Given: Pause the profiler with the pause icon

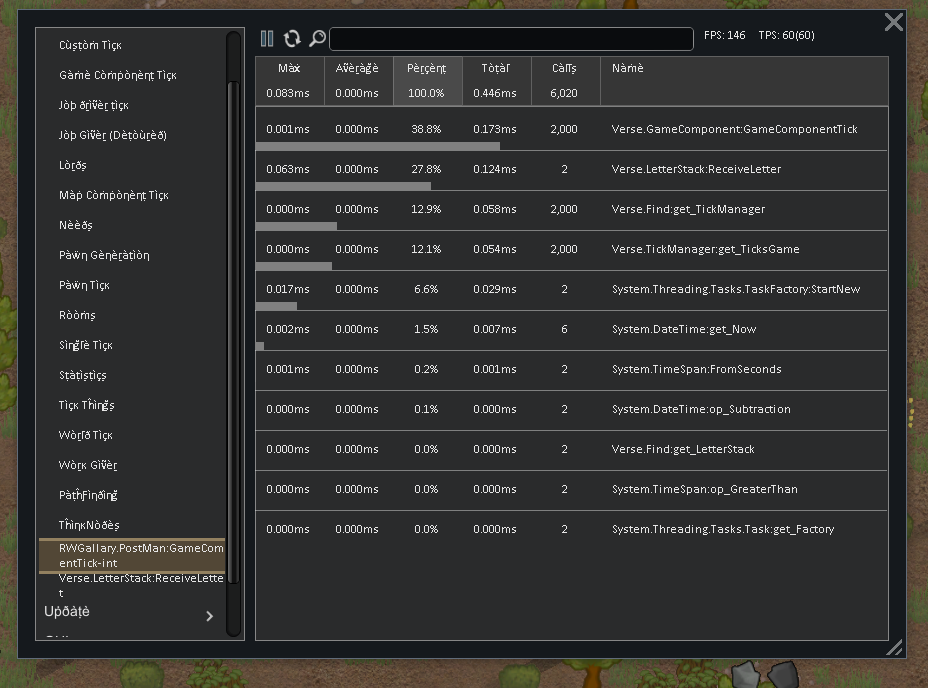Looking at the screenshot, I should pyautogui.click(x=267, y=39).
